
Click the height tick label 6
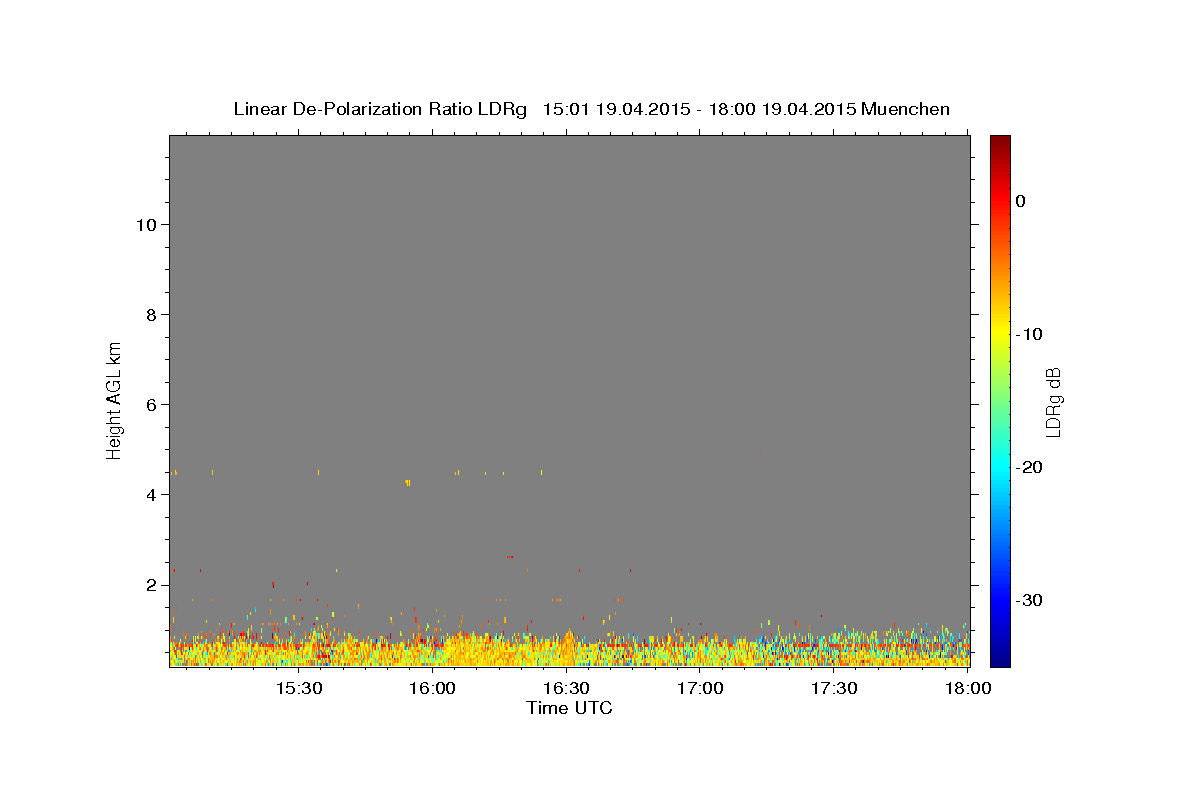[149, 405]
